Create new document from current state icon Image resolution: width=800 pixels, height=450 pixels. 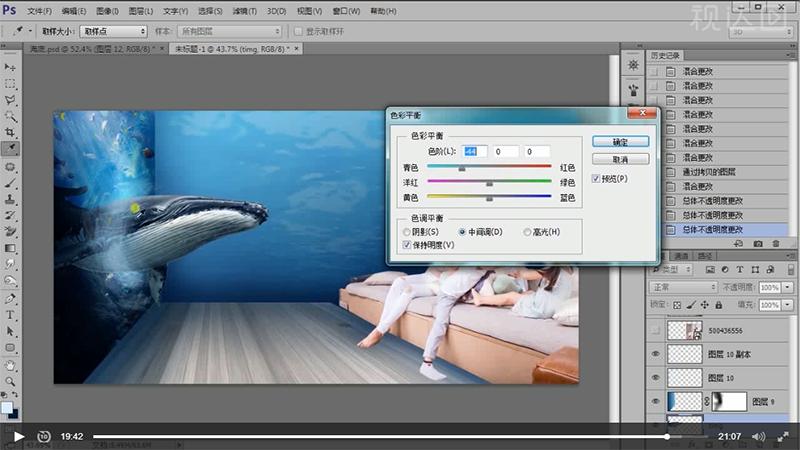(739, 244)
